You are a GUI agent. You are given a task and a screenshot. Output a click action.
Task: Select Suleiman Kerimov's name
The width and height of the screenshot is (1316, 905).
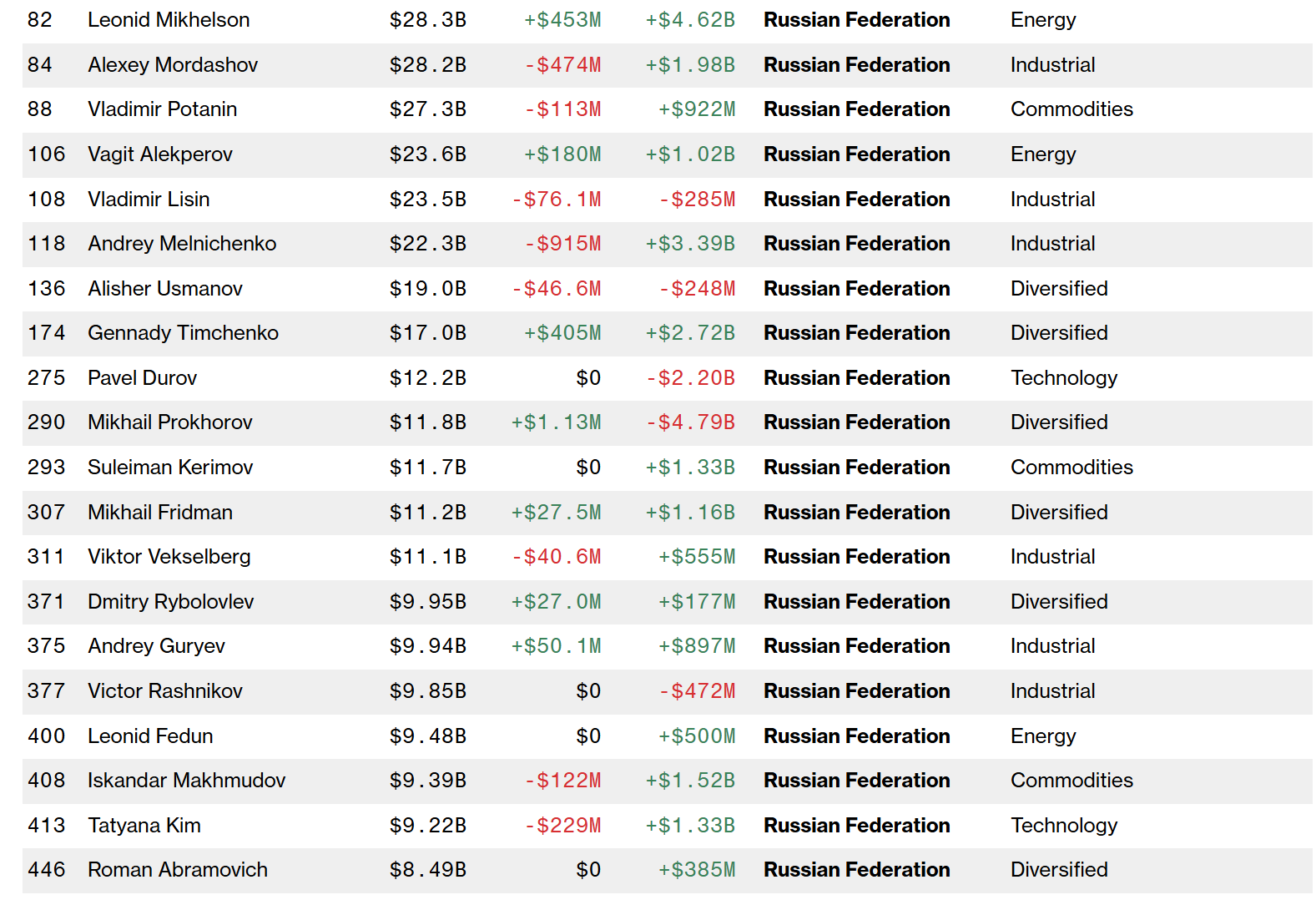coord(170,468)
